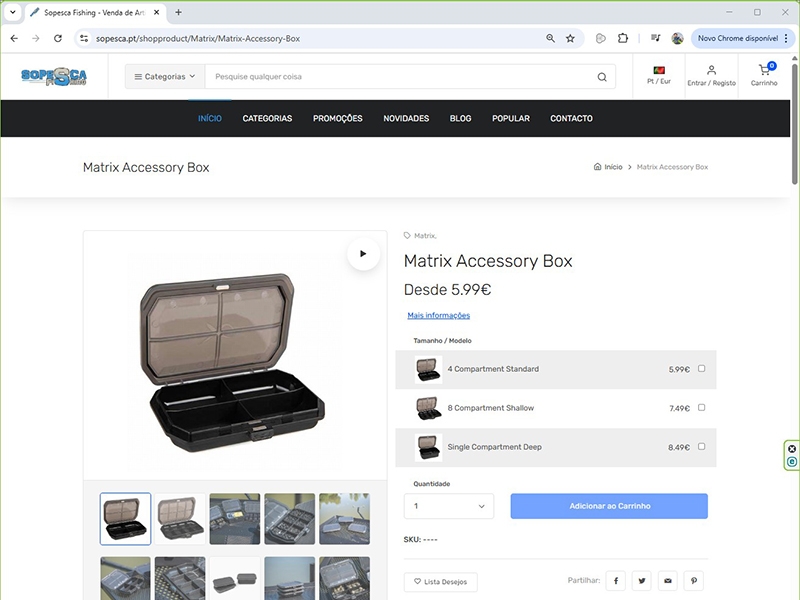Click the browser address bar

(316, 38)
